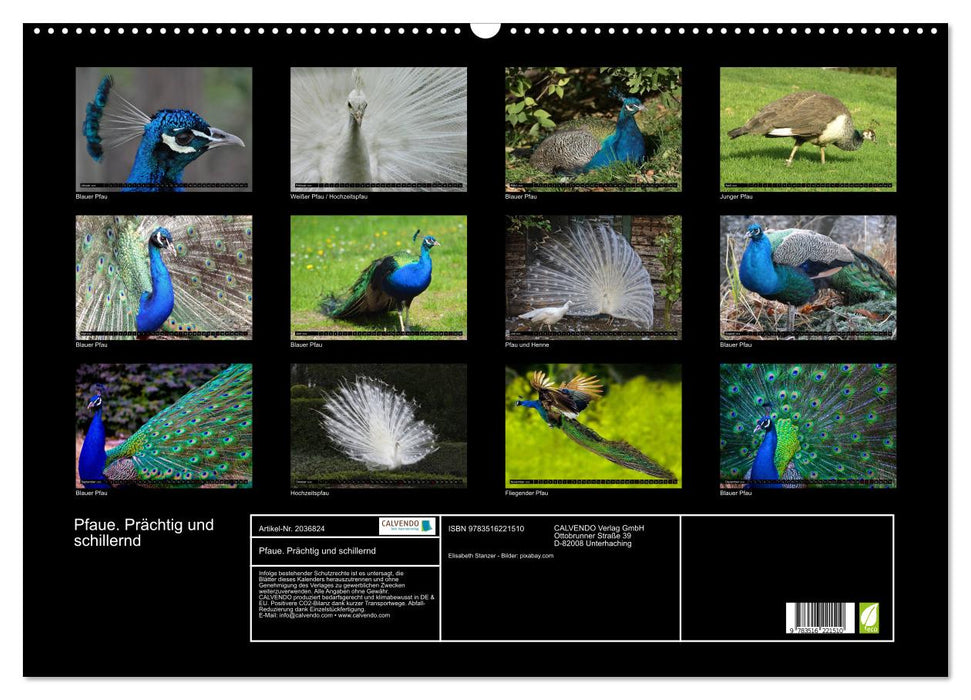
Task: Click the calendar hanger notch at top center
Action: [x=485, y=28]
